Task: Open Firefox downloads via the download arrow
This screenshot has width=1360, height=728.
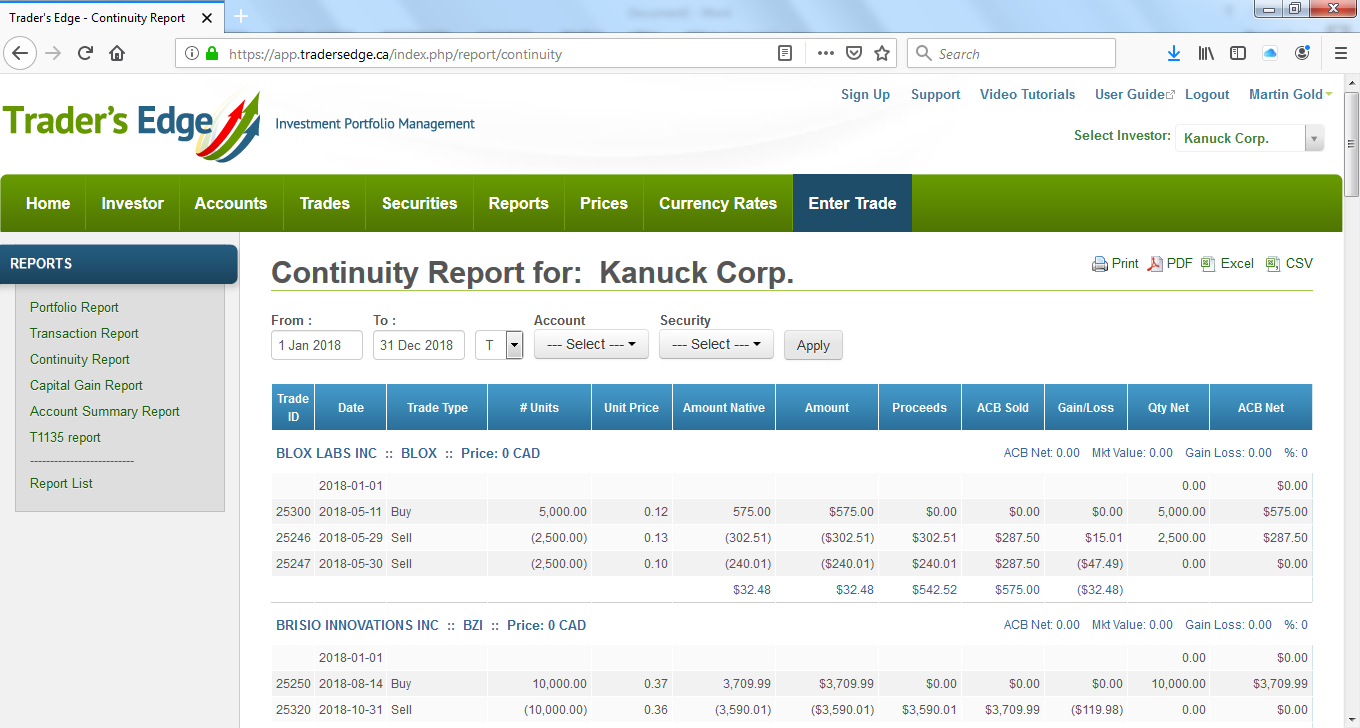Action: pyautogui.click(x=1173, y=53)
